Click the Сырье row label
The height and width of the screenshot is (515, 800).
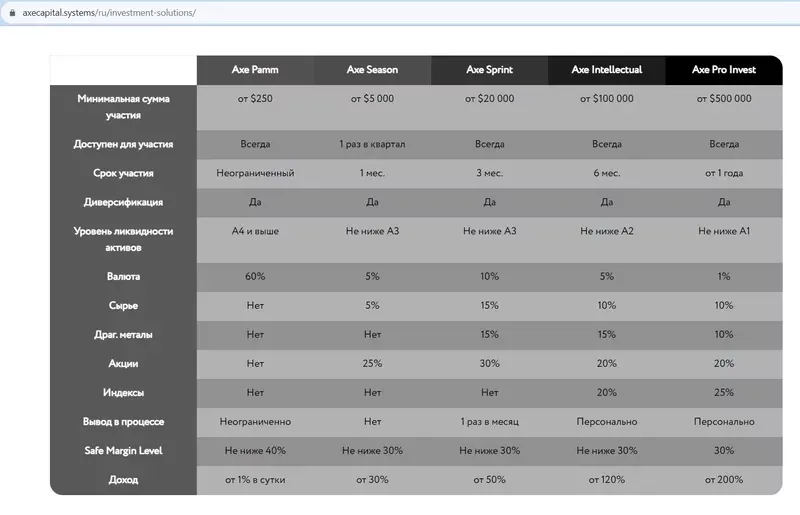point(123,306)
